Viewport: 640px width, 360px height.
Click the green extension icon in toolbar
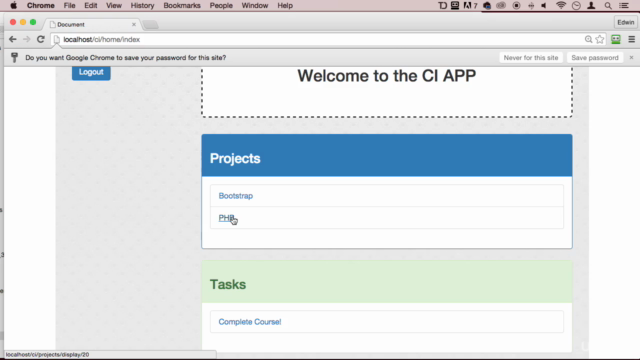pos(616,39)
